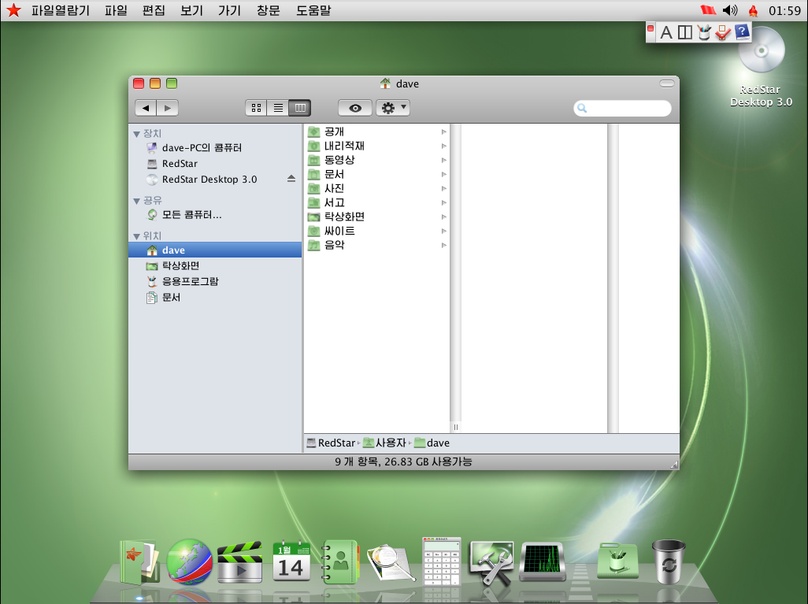Select 탁상화면 in sidebar
This screenshot has height=604, width=808.
coord(215,266)
